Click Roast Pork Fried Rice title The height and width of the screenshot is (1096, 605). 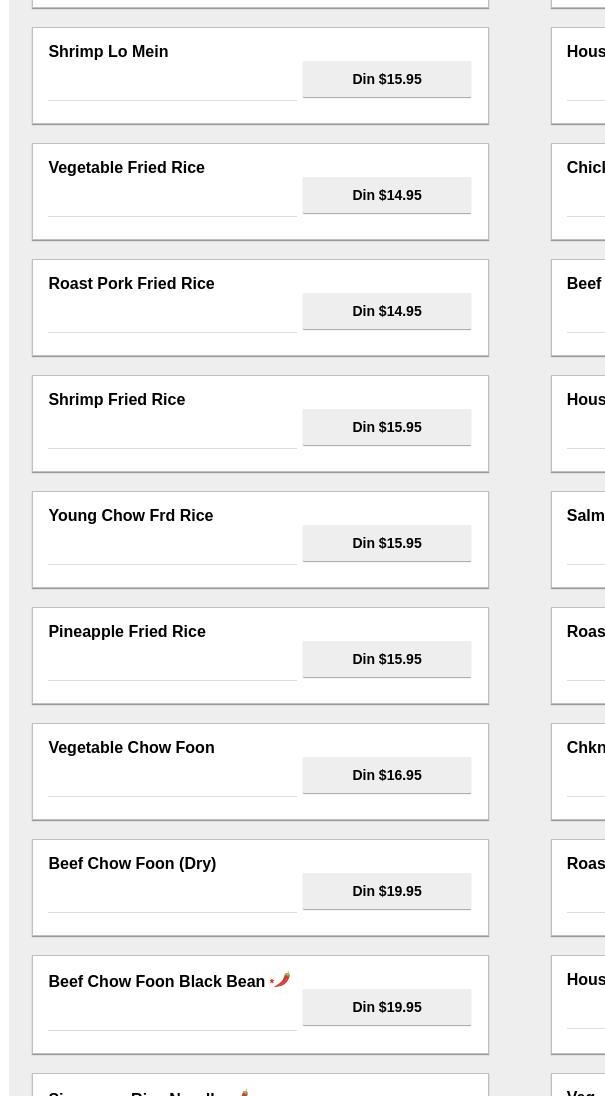131,284
